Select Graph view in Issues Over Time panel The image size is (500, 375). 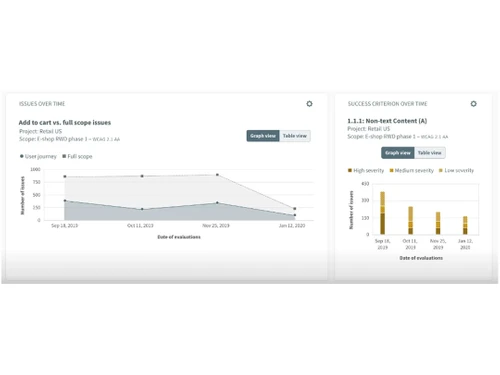pos(263,136)
